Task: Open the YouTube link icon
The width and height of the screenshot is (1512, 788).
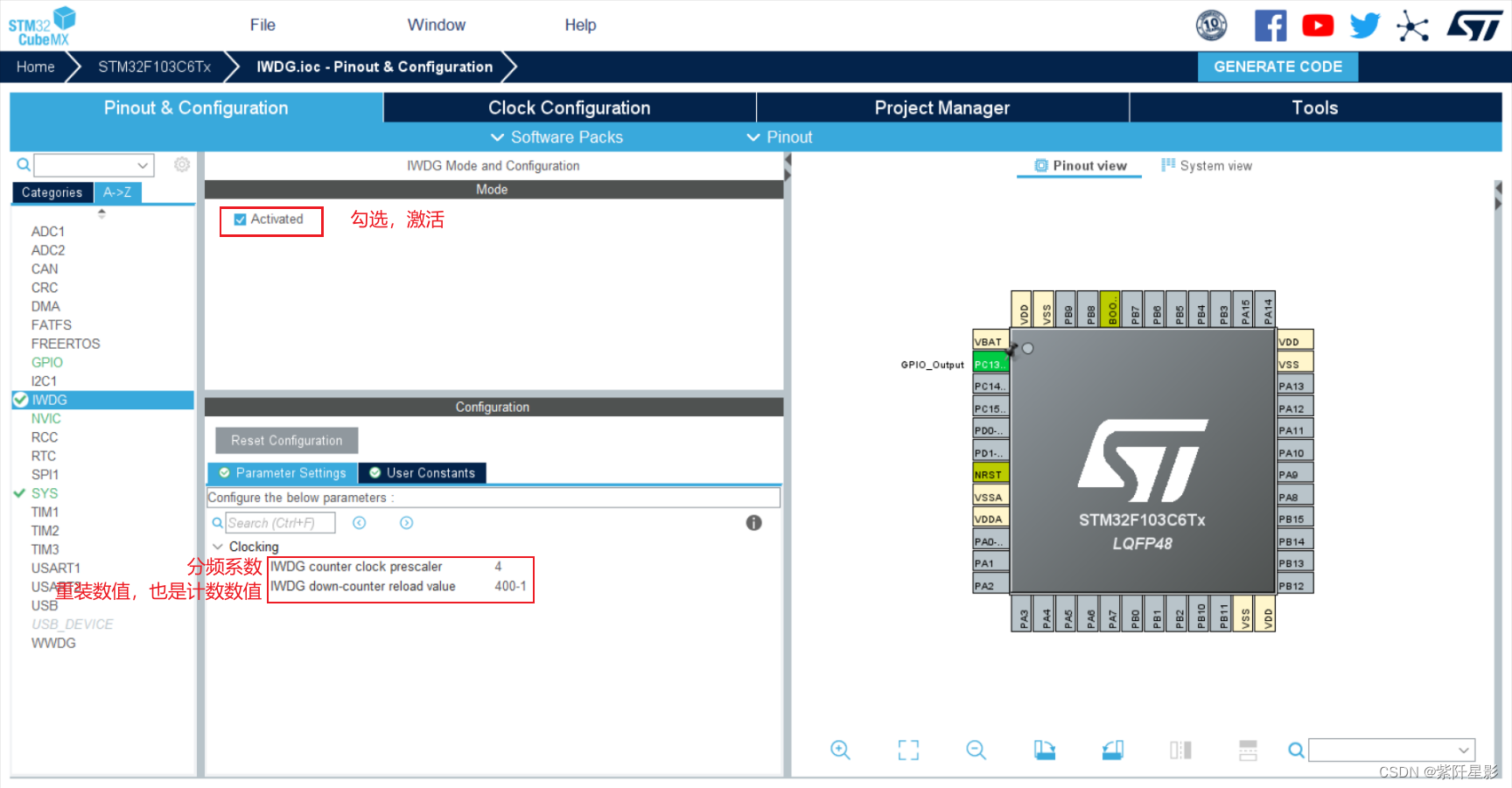Action: click(1318, 25)
